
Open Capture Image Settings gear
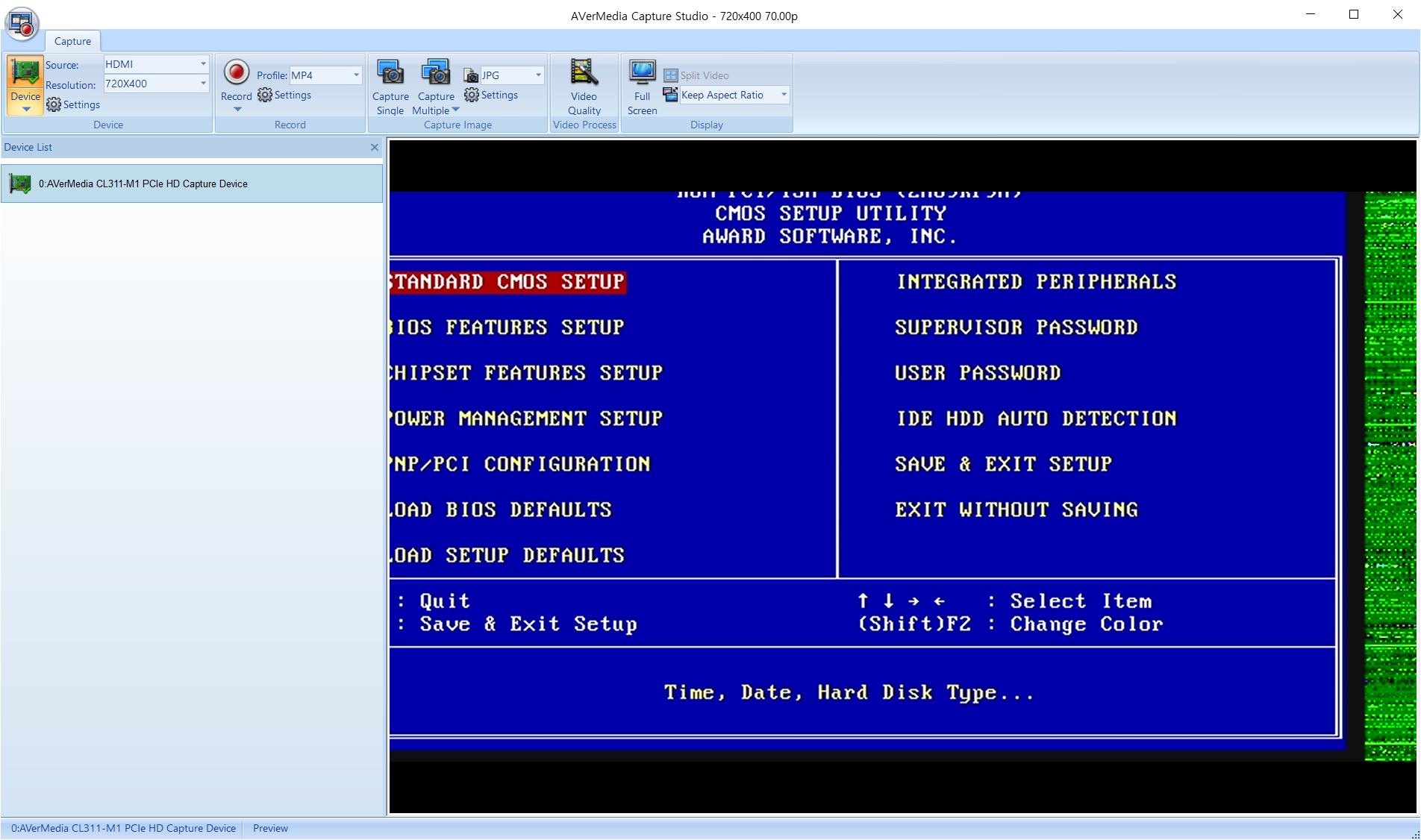pos(491,95)
